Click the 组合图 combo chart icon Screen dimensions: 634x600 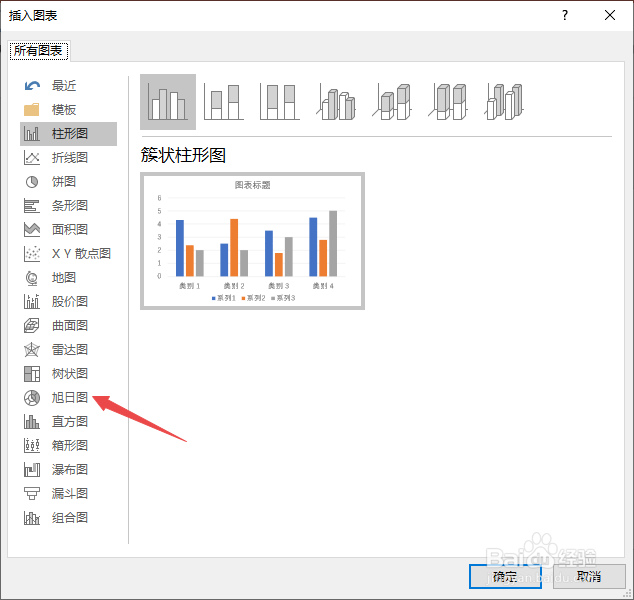click(x=32, y=518)
